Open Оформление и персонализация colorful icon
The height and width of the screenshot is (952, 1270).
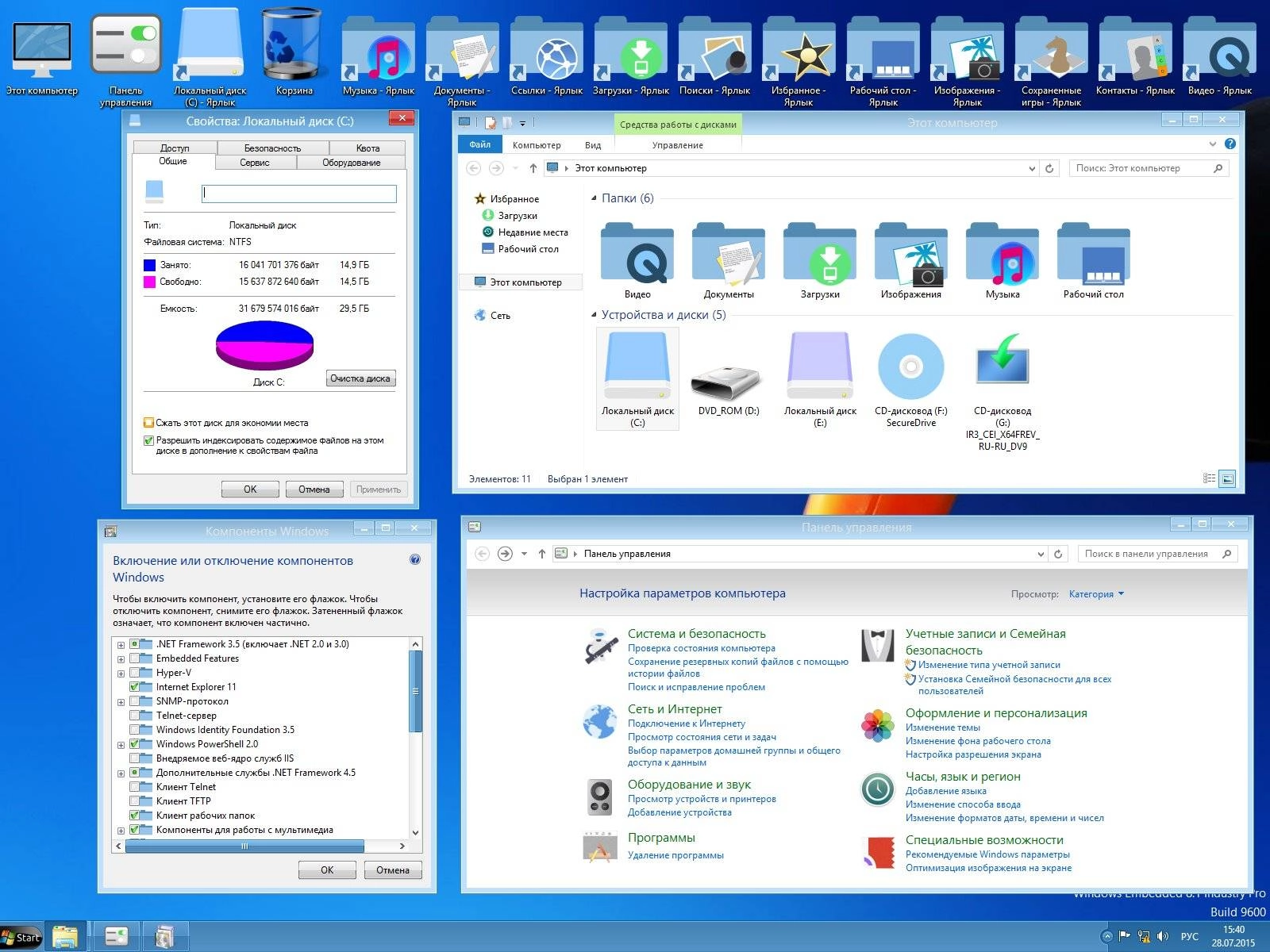click(x=878, y=725)
